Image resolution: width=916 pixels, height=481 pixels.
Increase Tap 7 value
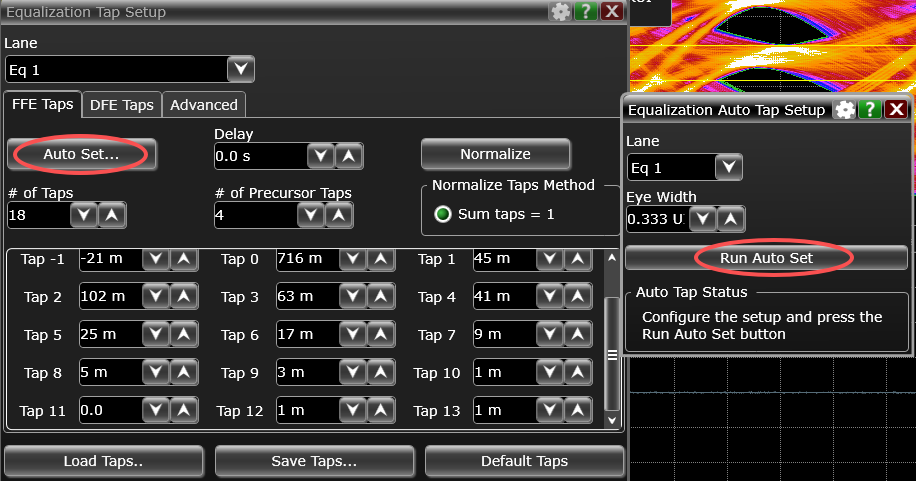coord(578,335)
